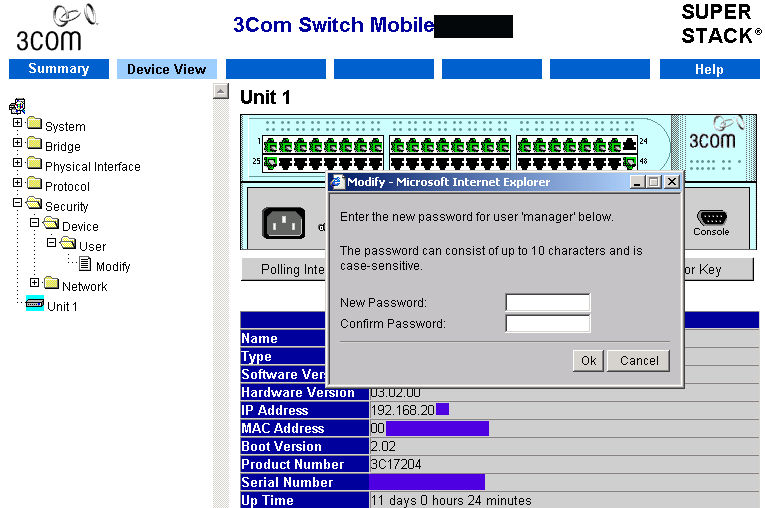Open the Help tab
This screenshot has height=508, width=765.
click(x=709, y=69)
